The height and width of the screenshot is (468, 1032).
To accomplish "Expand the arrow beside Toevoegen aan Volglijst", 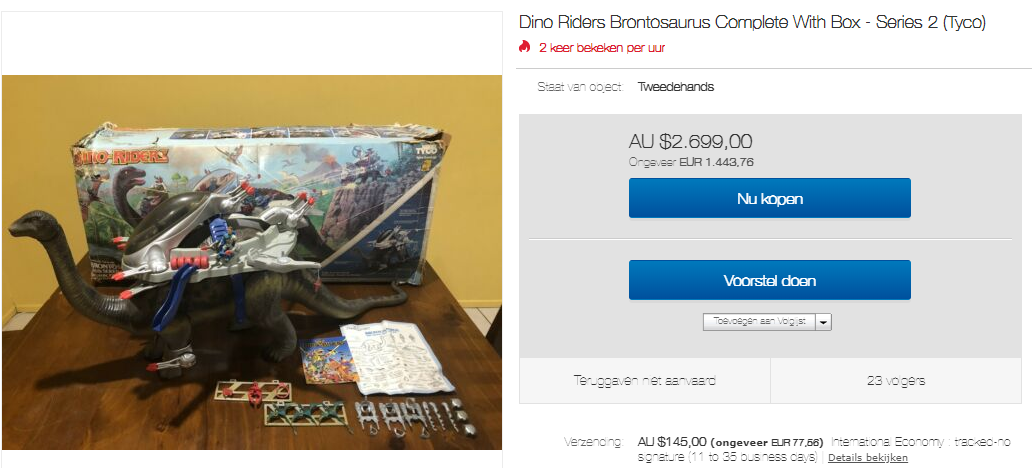I will (824, 322).
